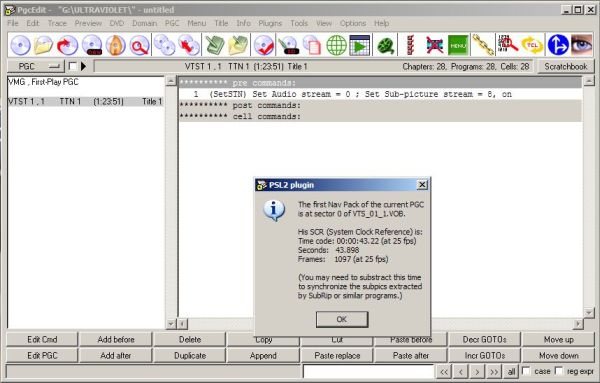This screenshot has height=383, width=600.
Task: Click the disc with copy pages icon
Action: tap(312, 45)
